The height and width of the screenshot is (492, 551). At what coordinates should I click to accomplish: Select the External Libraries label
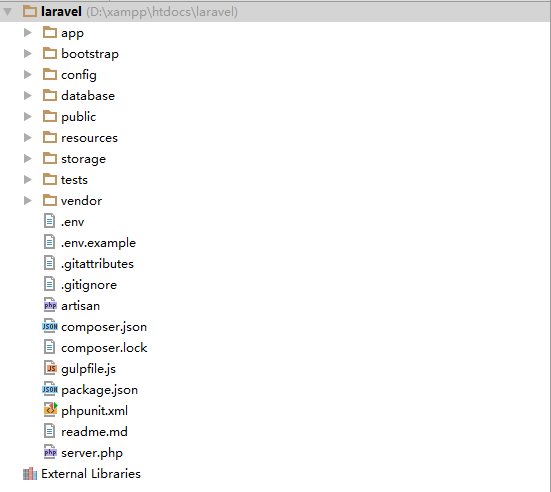tap(91, 474)
